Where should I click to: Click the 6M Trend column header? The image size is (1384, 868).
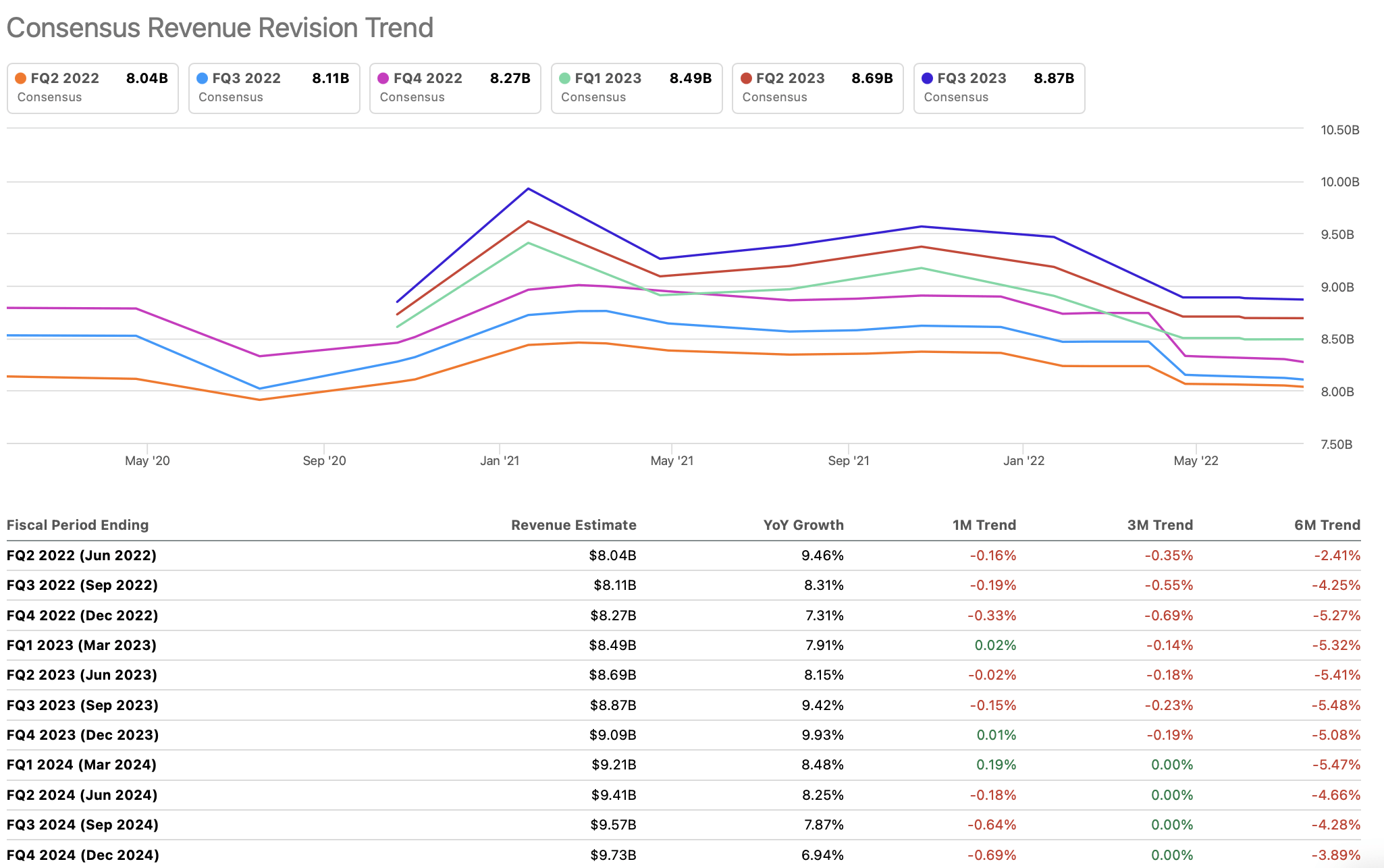tap(1327, 525)
